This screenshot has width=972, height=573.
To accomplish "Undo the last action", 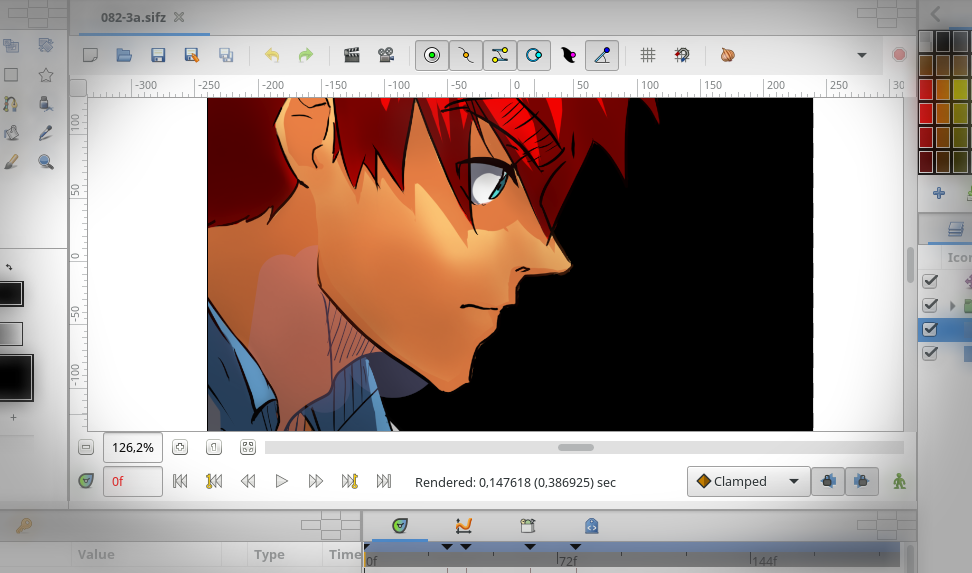I will pyautogui.click(x=272, y=55).
